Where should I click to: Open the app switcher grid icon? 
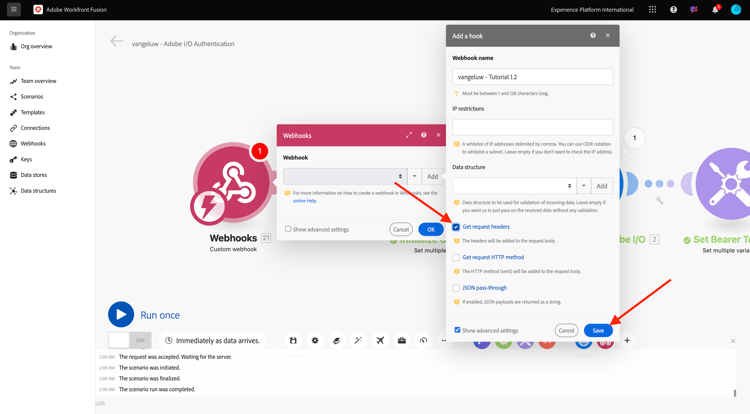click(x=652, y=10)
